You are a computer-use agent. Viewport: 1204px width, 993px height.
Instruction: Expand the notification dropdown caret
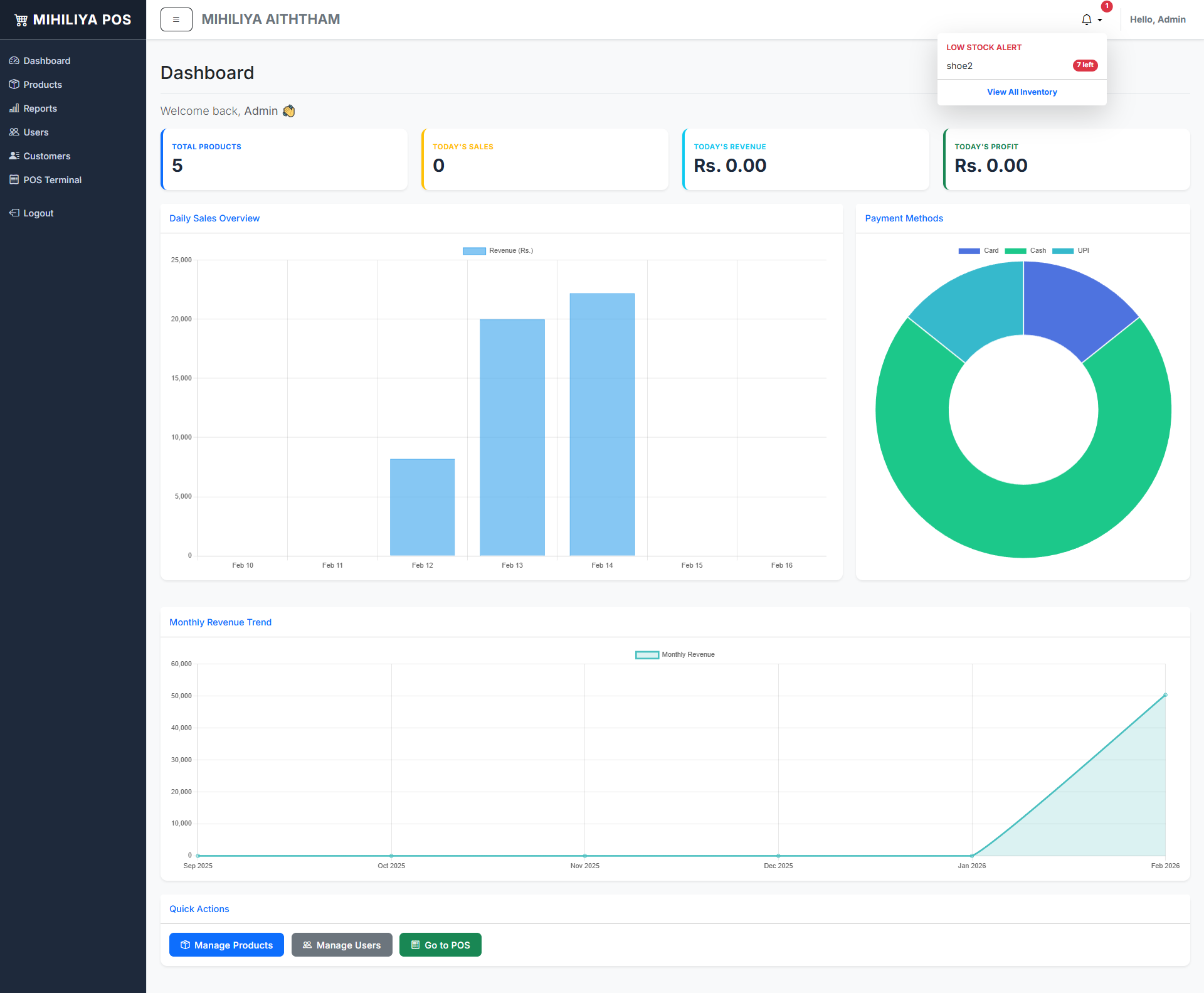click(x=1100, y=21)
